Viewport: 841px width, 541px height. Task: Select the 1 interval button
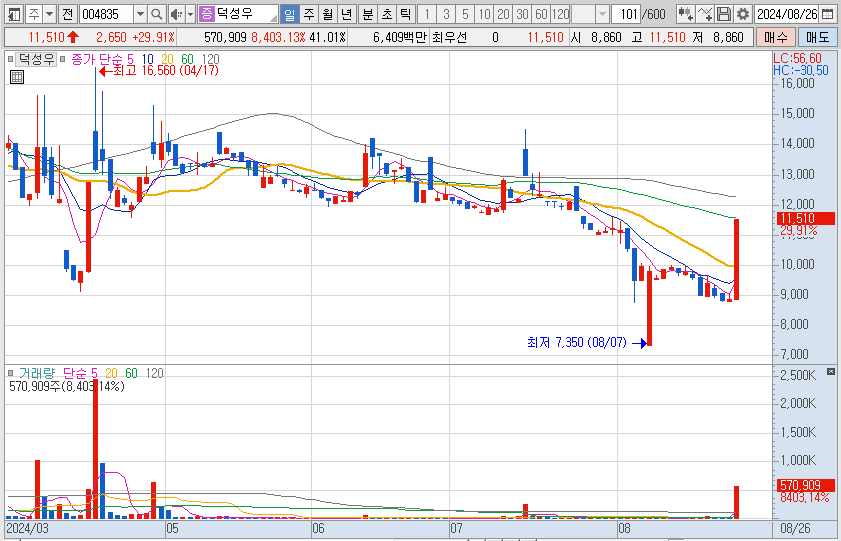coord(427,14)
